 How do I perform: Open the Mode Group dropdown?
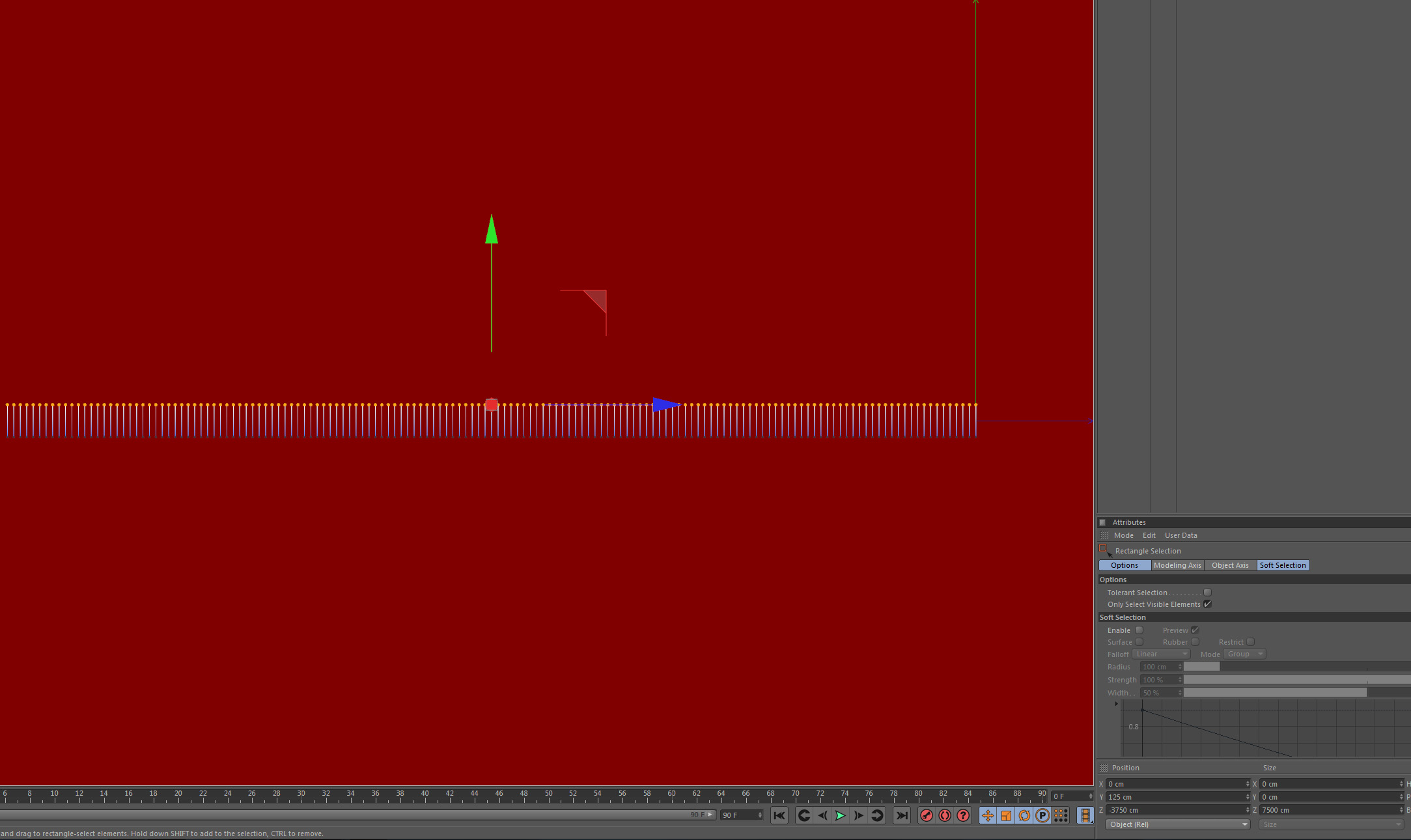pos(1244,654)
